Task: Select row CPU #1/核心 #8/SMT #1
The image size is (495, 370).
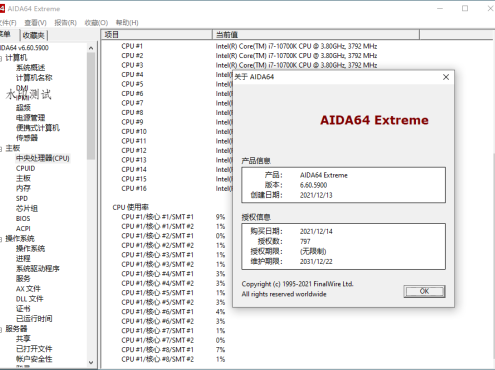Action: pos(157,350)
